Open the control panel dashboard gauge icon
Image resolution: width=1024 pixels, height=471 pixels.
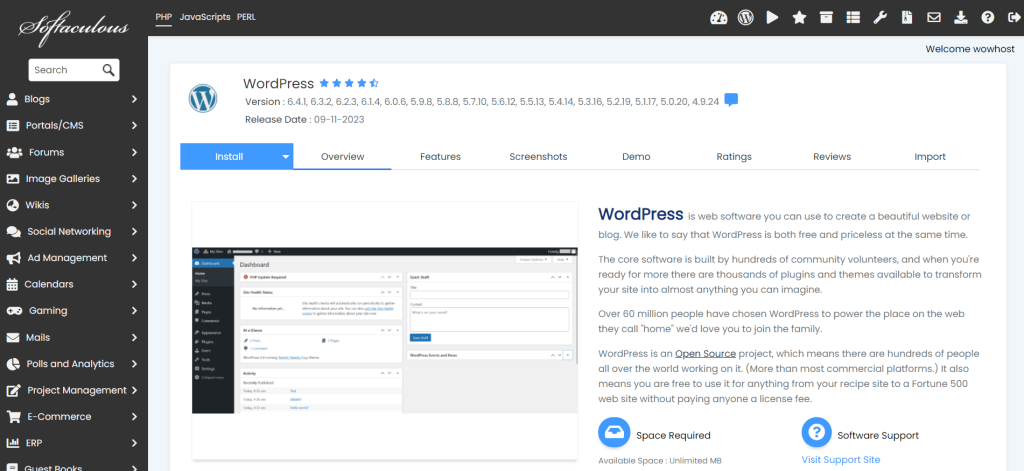coord(718,17)
